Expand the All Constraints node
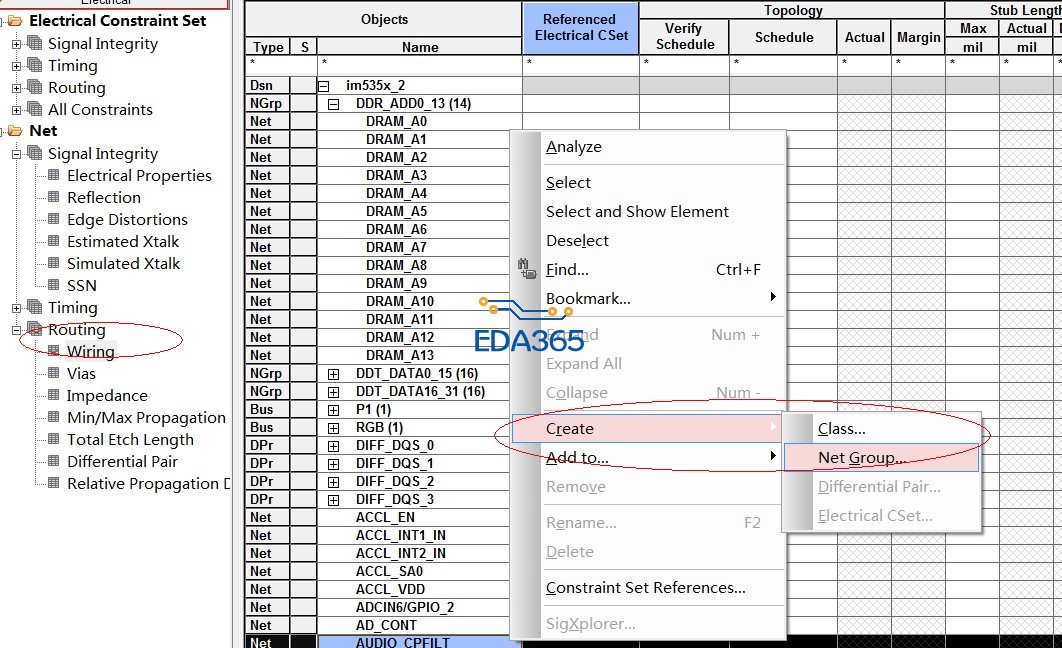 pos(16,110)
